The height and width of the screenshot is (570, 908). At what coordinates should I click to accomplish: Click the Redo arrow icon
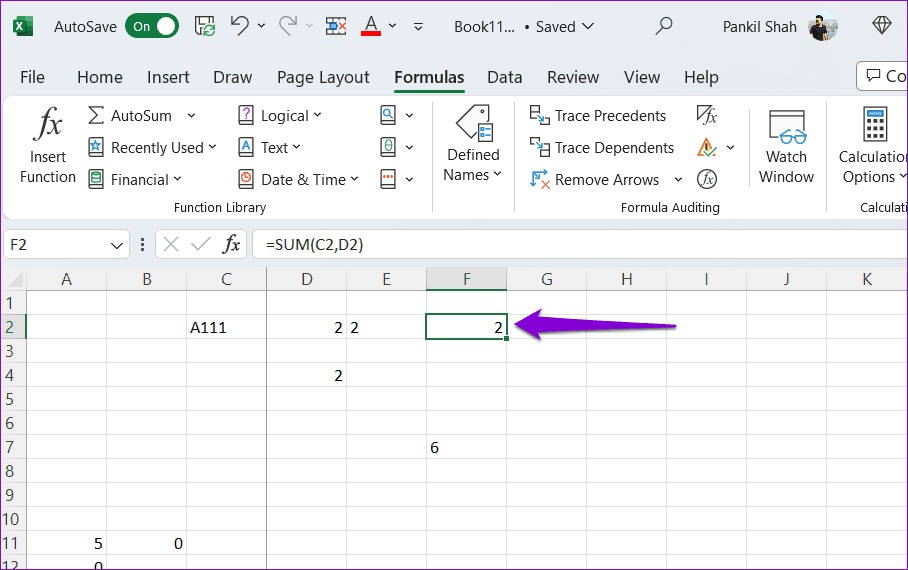click(x=288, y=26)
